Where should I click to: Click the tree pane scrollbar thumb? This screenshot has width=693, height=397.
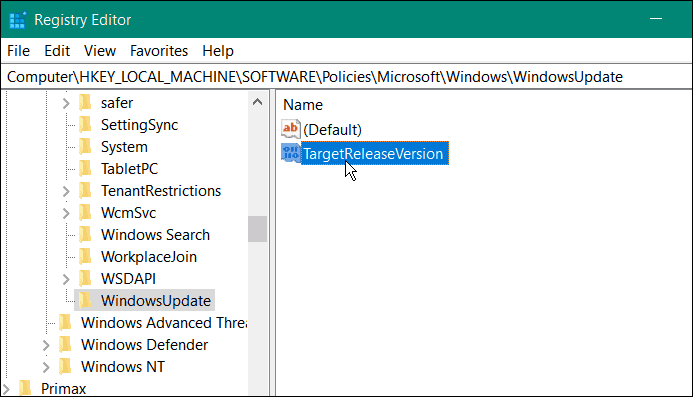(258, 229)
